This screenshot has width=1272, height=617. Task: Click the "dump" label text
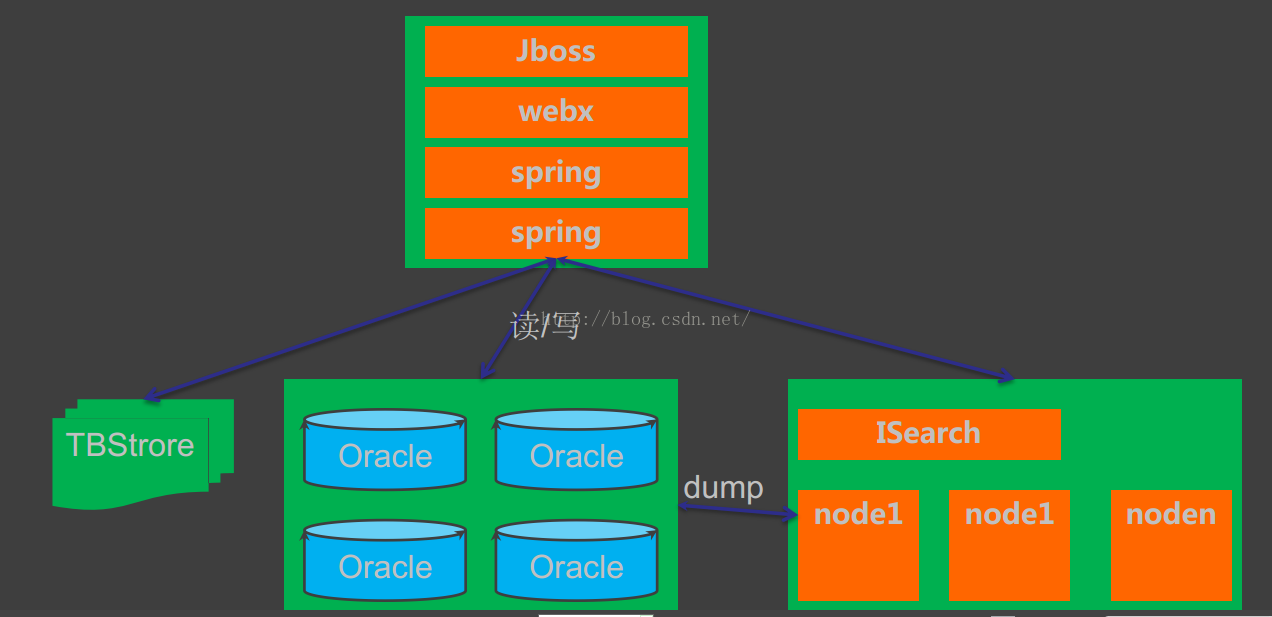tap(723, 488)
